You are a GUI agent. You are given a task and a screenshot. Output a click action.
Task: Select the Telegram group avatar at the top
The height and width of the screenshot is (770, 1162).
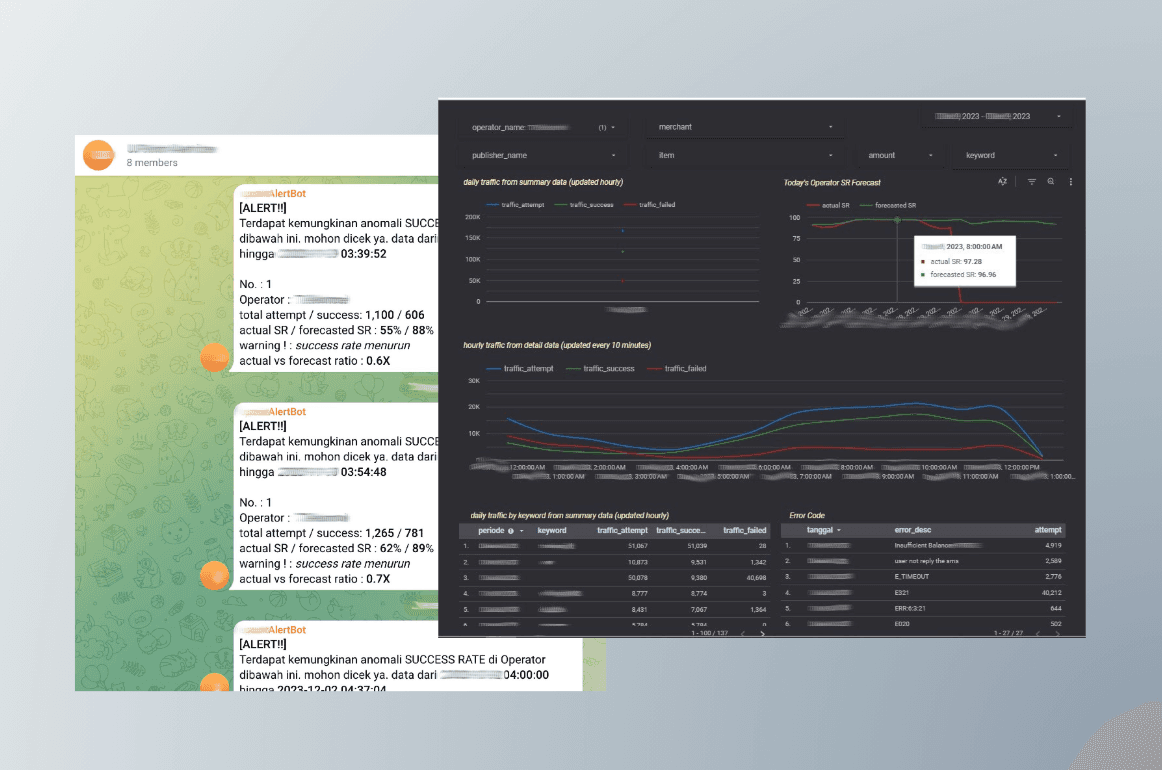[x=98, y=155]
